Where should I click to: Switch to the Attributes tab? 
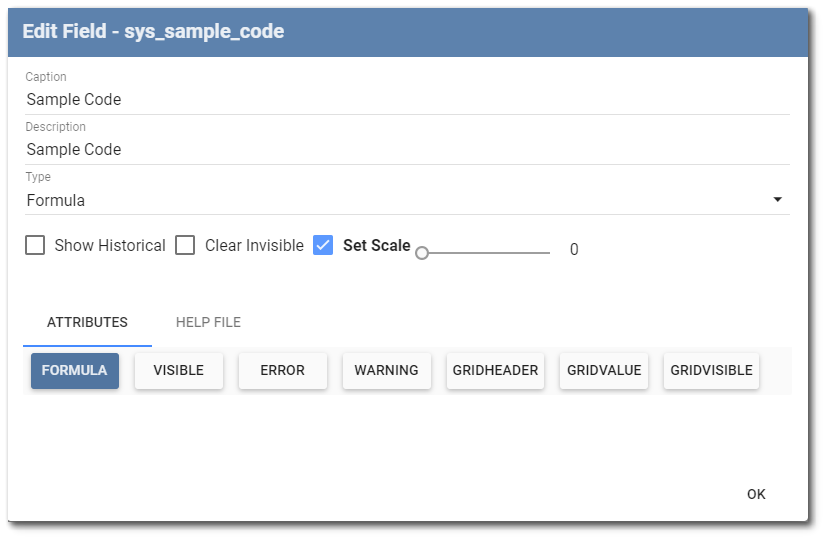coord(87,322)
